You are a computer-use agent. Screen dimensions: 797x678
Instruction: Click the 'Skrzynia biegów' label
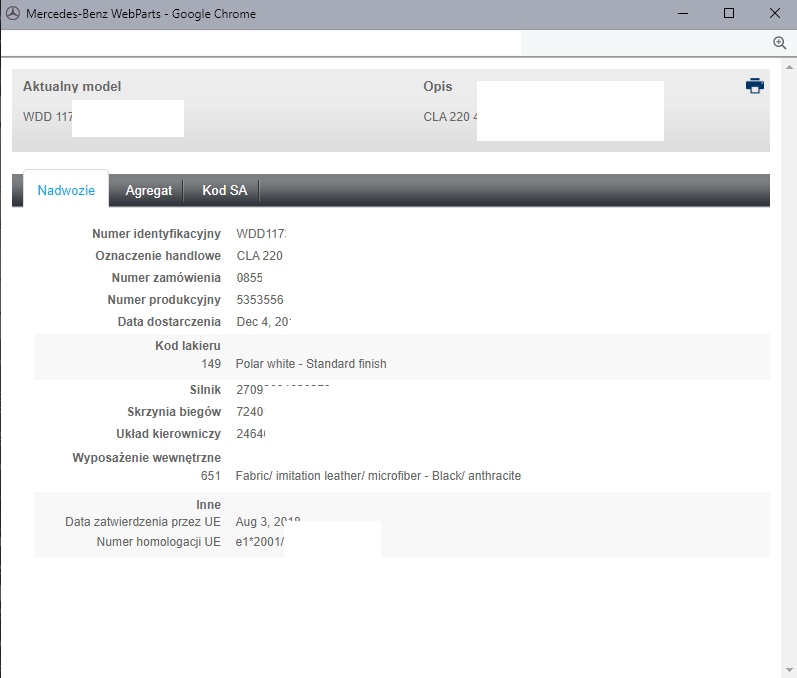tap(174, 412)
